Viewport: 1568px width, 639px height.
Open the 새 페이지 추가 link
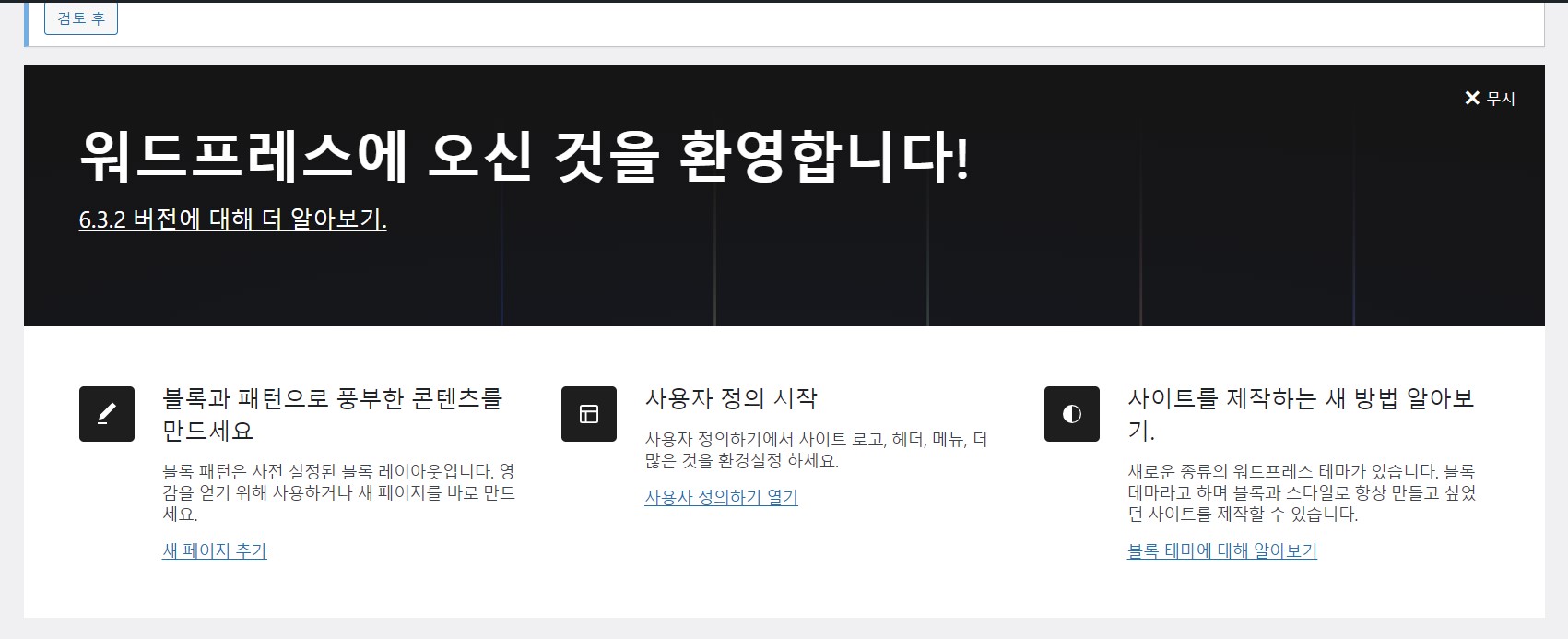pyautogui.click(x=215, y=550)
